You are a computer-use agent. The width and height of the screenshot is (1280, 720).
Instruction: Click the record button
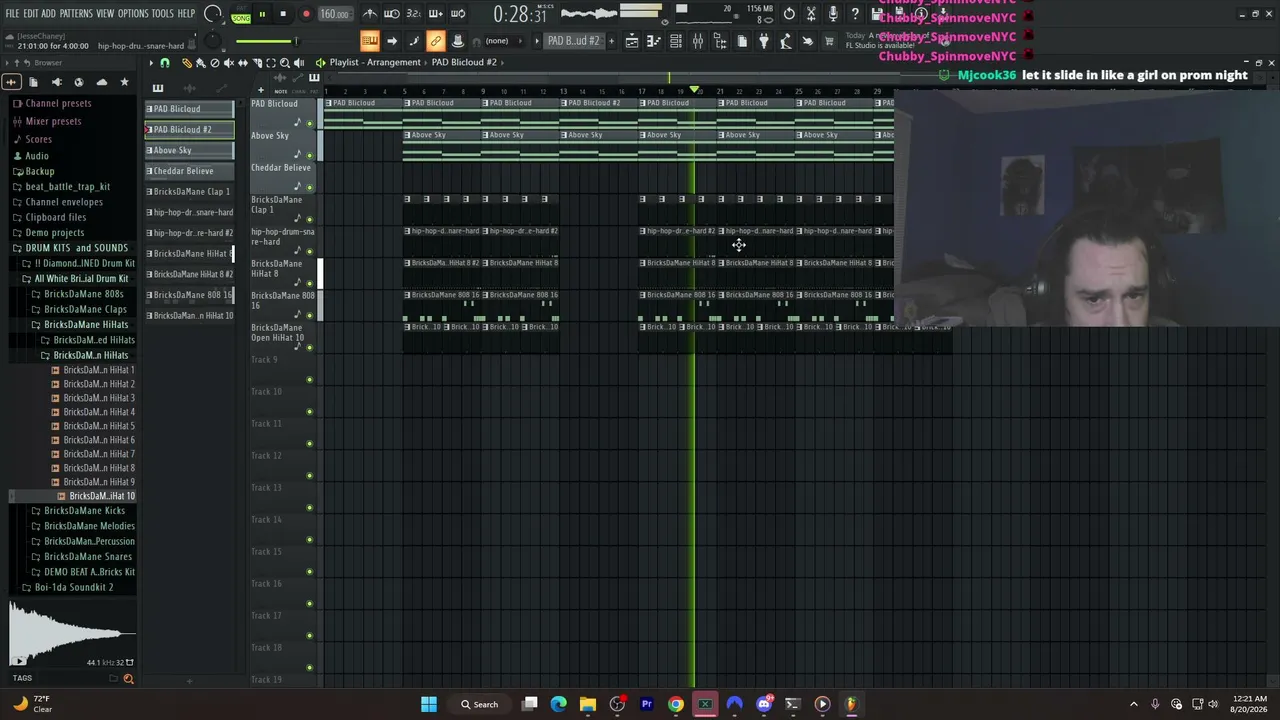[x=306, y=15]
